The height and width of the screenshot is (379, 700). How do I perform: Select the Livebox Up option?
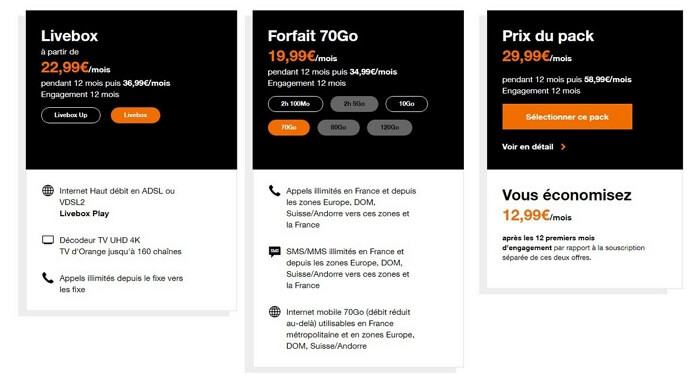coord(71,115)
